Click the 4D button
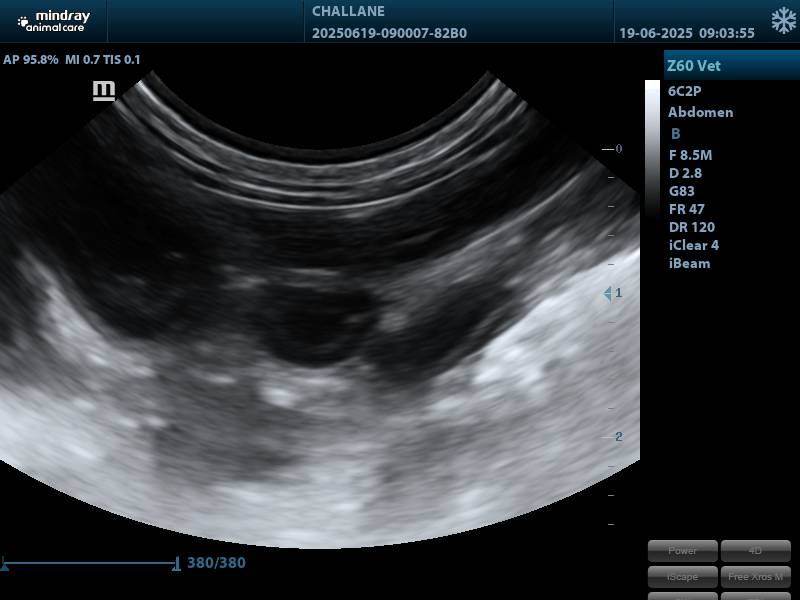Viewport: 800px width, 600px height. tap(755, 551)
